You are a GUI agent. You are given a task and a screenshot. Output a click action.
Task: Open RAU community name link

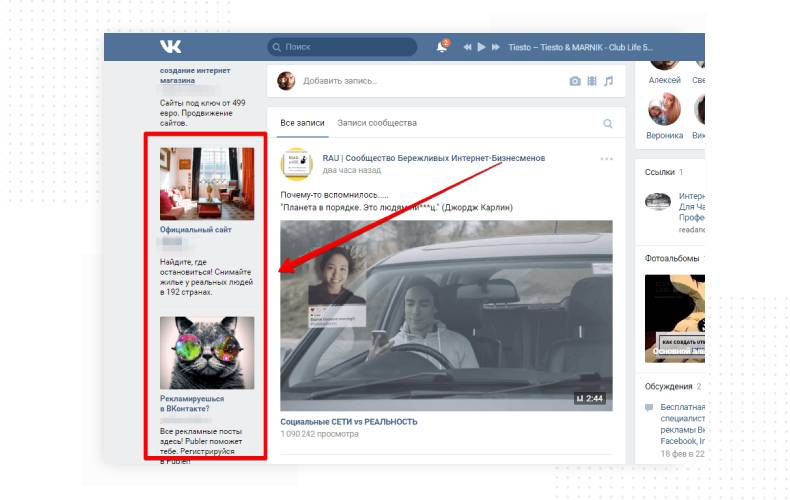pyautogui.click(x=434, y=158)
